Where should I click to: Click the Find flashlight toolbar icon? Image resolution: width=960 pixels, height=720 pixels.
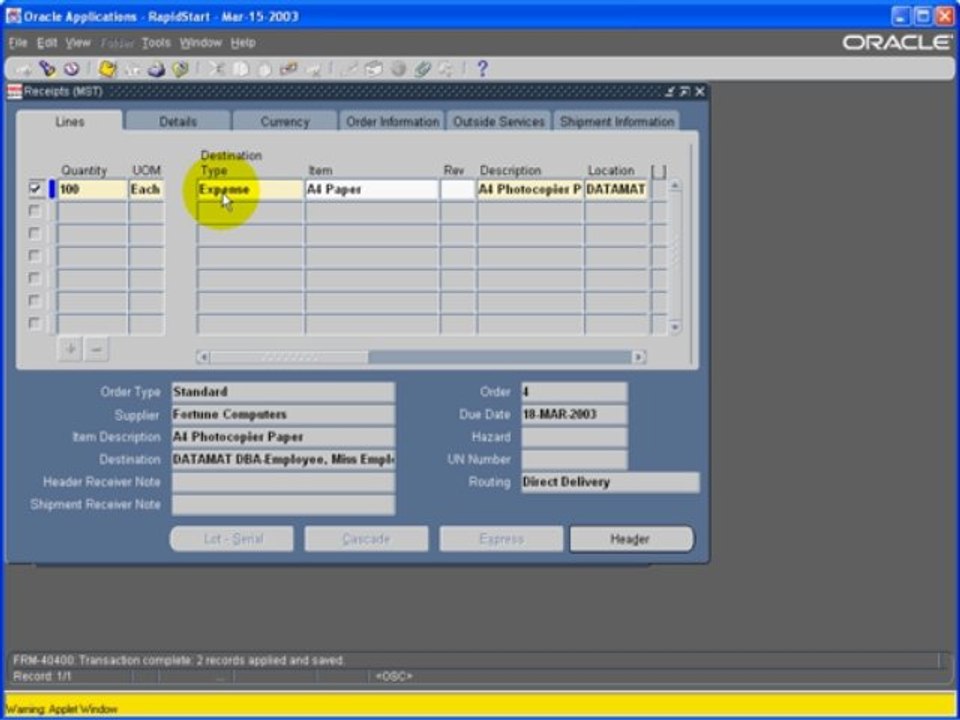tap(47, 69)
